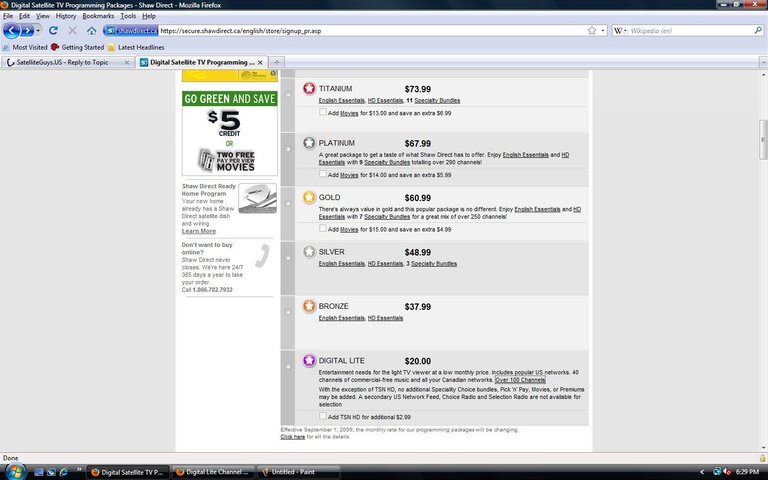
Task: Check Add TSN HD for additional $2.99
Action: (x=322, y=416)
